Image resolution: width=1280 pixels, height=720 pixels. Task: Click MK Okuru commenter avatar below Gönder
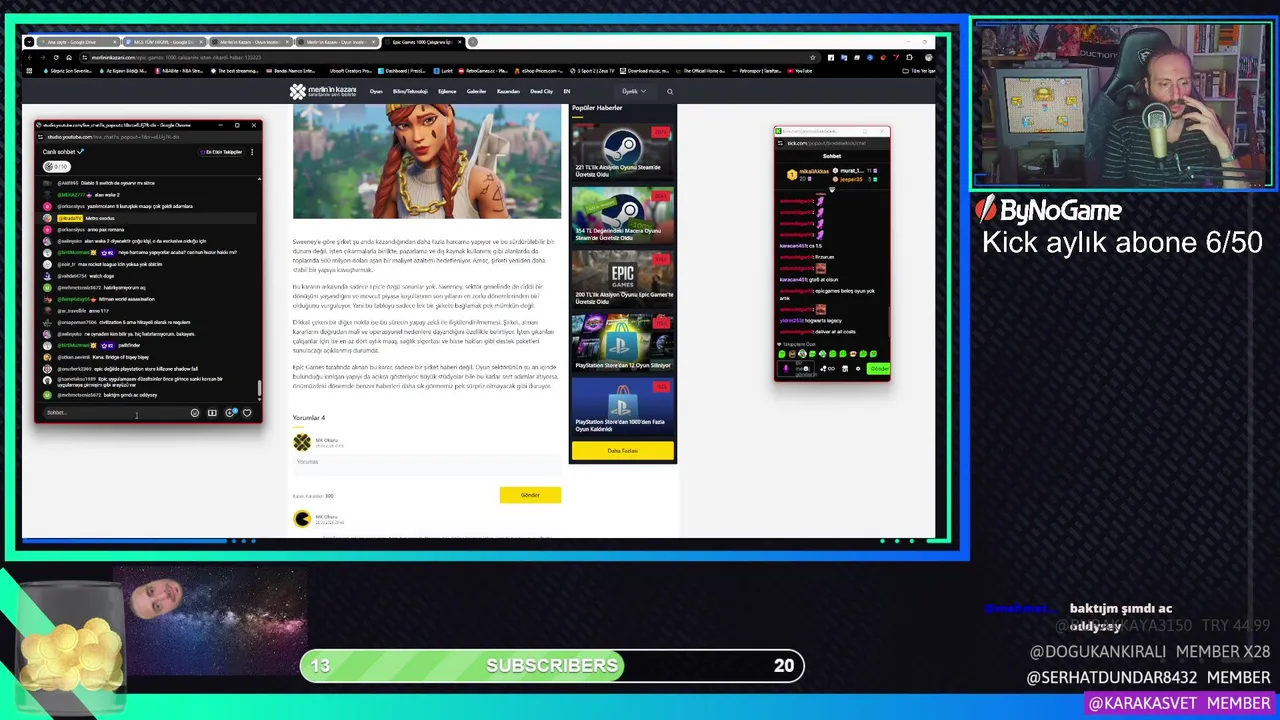[302, 518]
